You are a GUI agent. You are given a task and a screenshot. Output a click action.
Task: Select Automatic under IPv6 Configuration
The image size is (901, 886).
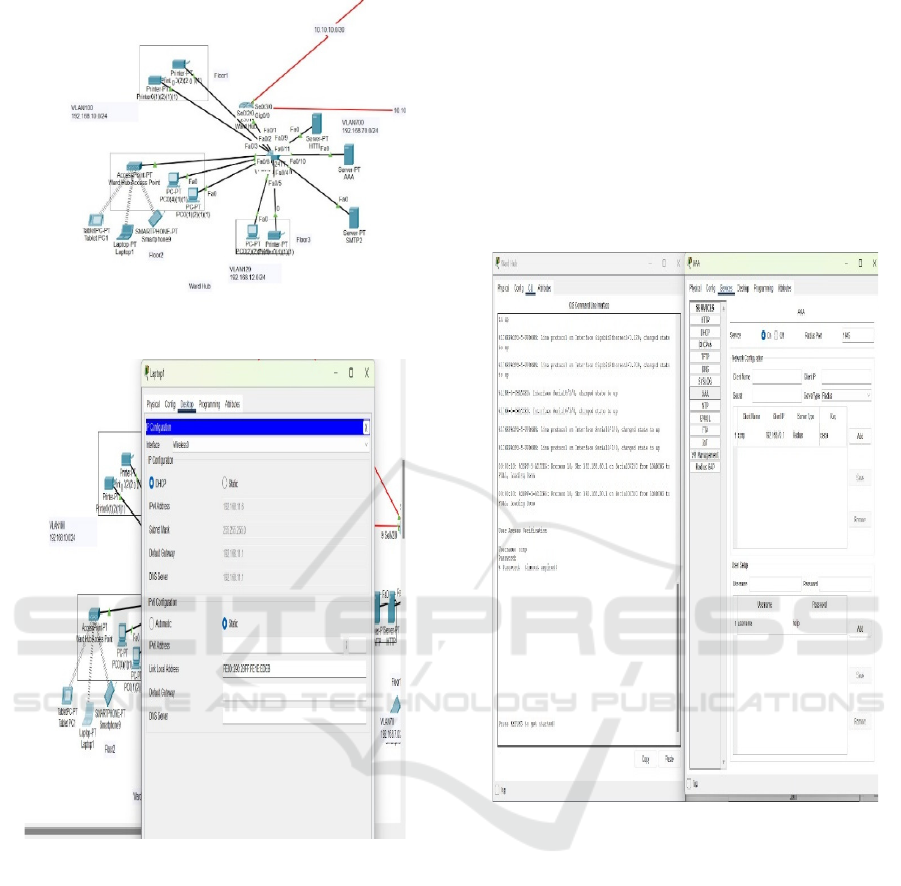pos(152,622)
